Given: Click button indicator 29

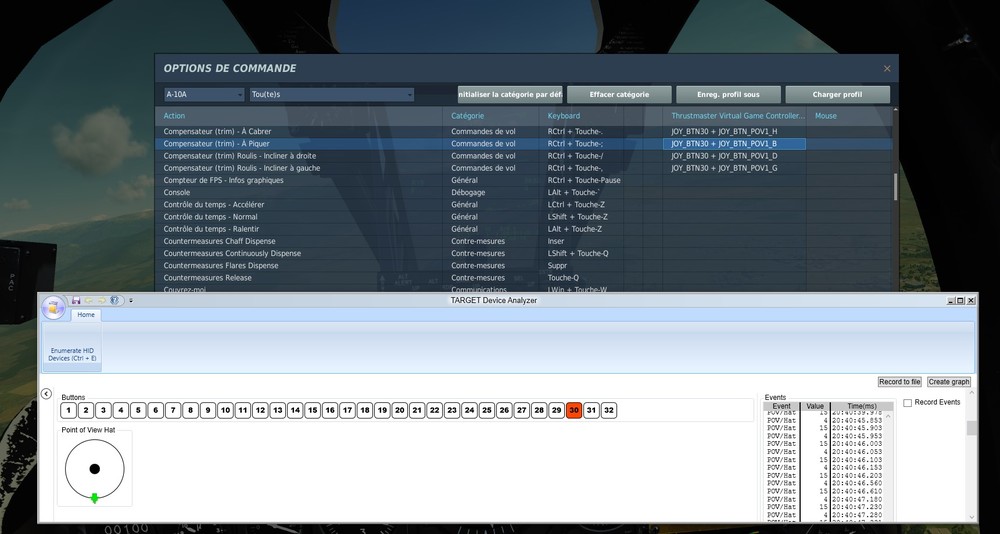Looking at the screenshot, I should click(556, 410).
